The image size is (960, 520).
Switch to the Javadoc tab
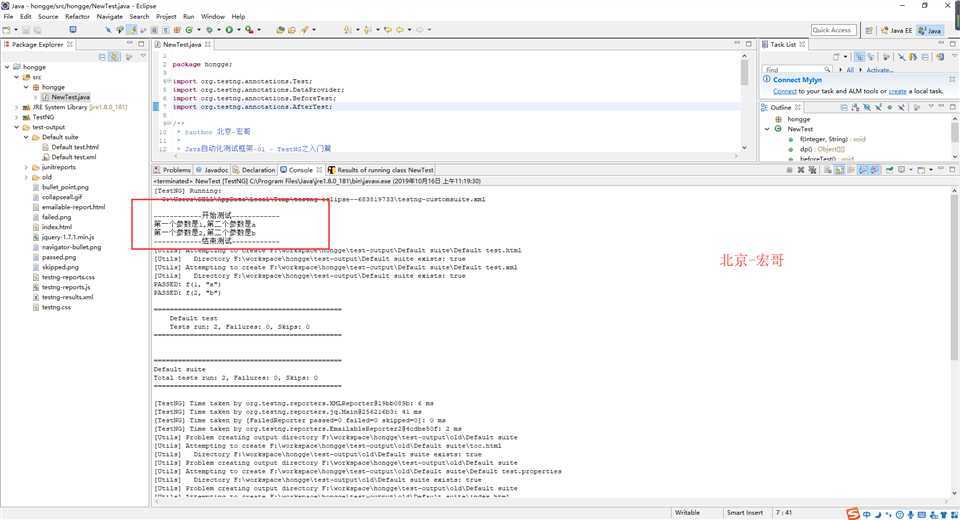tap(212, 170)
